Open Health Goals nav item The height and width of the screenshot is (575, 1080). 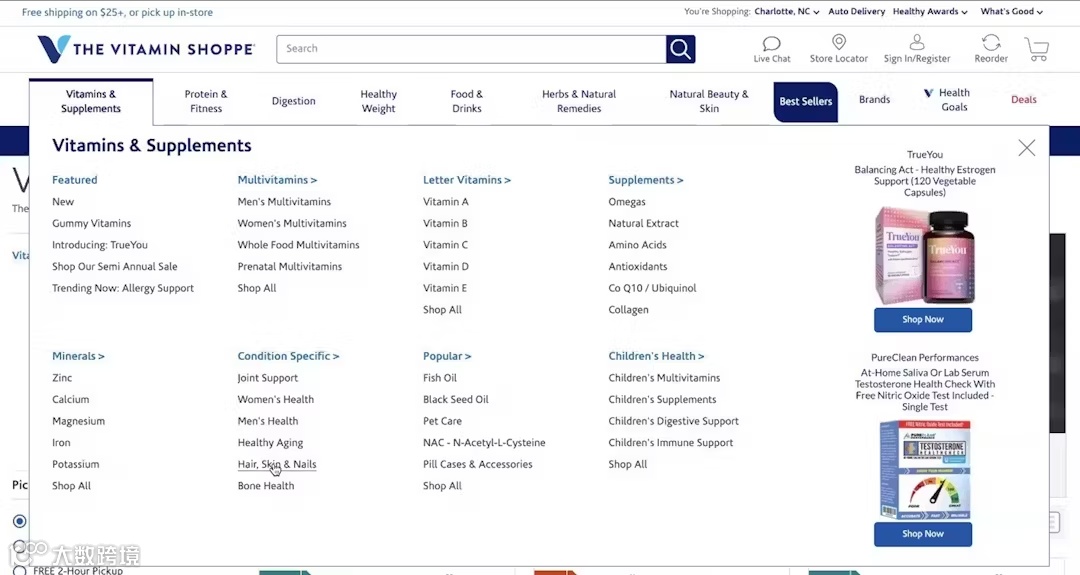947,100
